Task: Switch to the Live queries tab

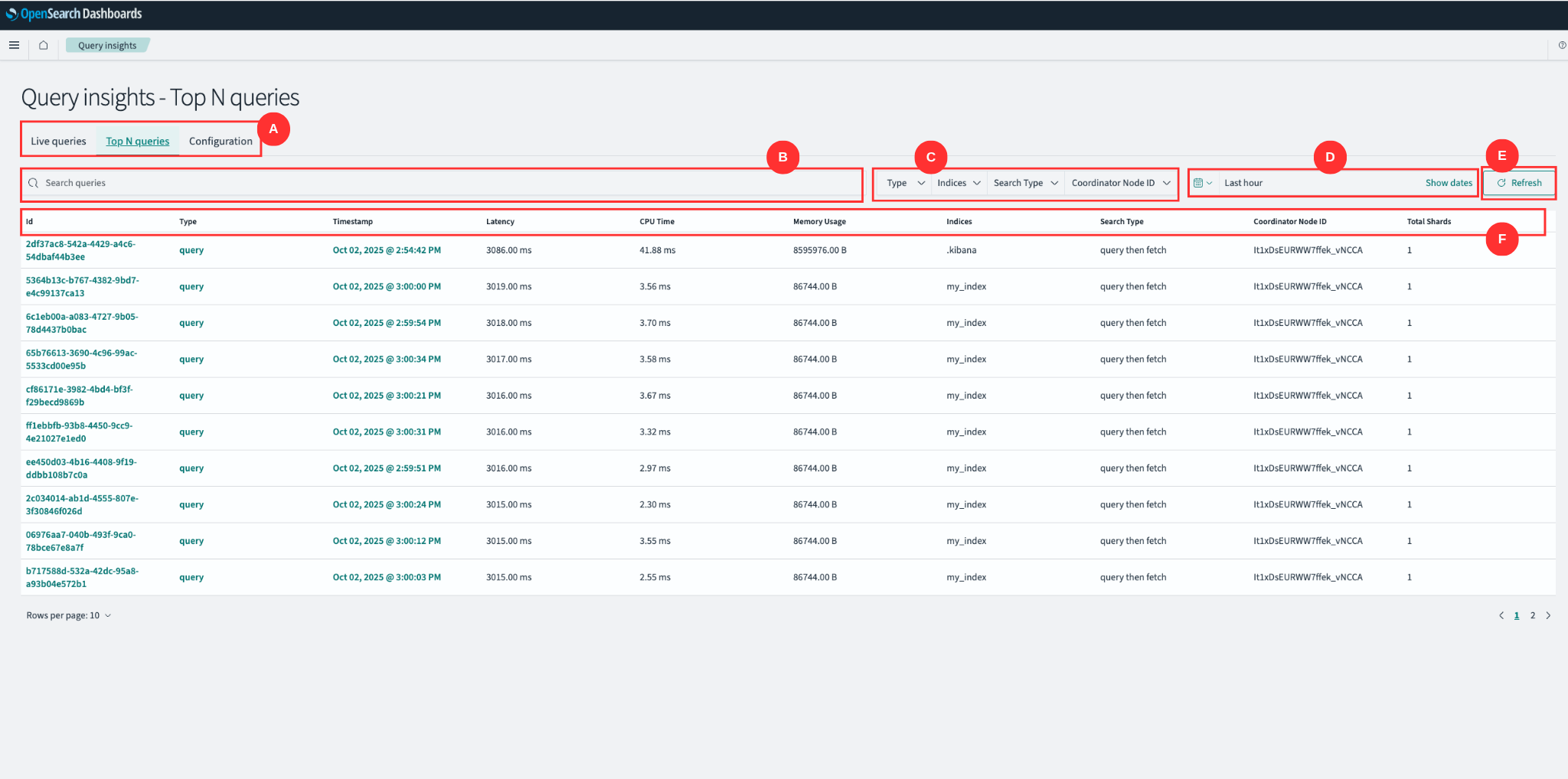Action: pos(57,141)
